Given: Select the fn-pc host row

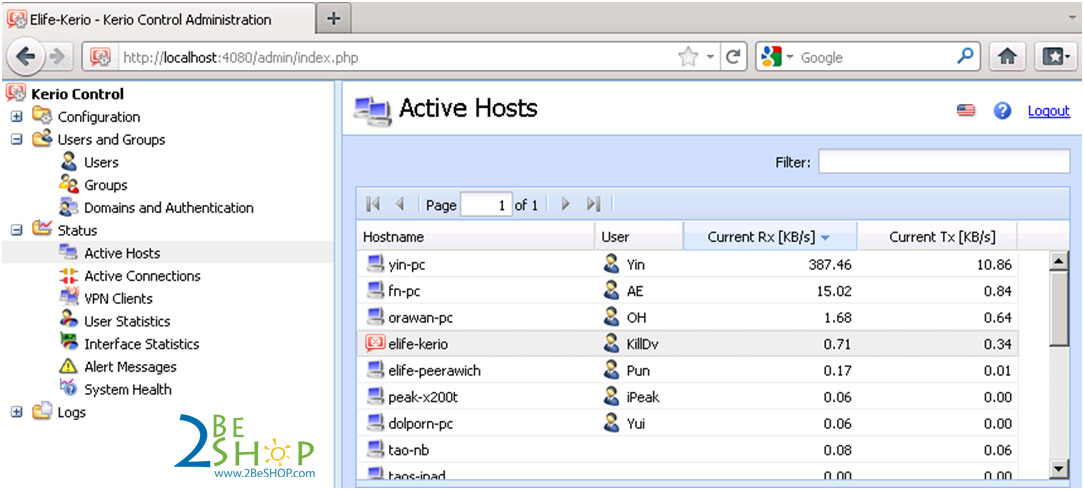Looking at the screenshot, I should (x=687, y=291).
